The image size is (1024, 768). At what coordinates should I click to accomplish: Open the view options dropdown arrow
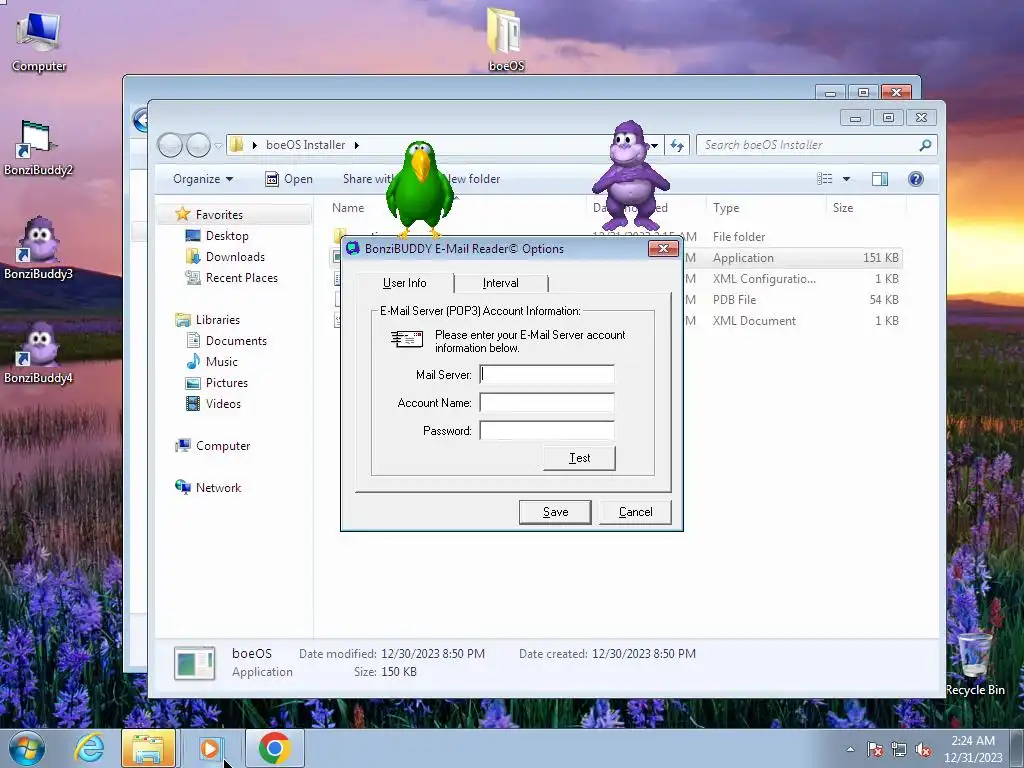(846, 179)
